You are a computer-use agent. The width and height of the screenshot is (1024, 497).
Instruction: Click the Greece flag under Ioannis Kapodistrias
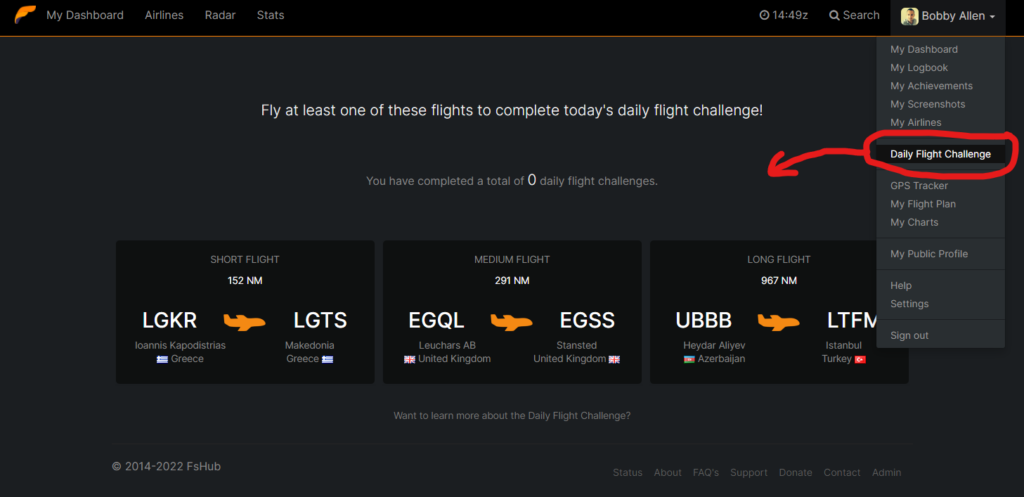(162, 359)
